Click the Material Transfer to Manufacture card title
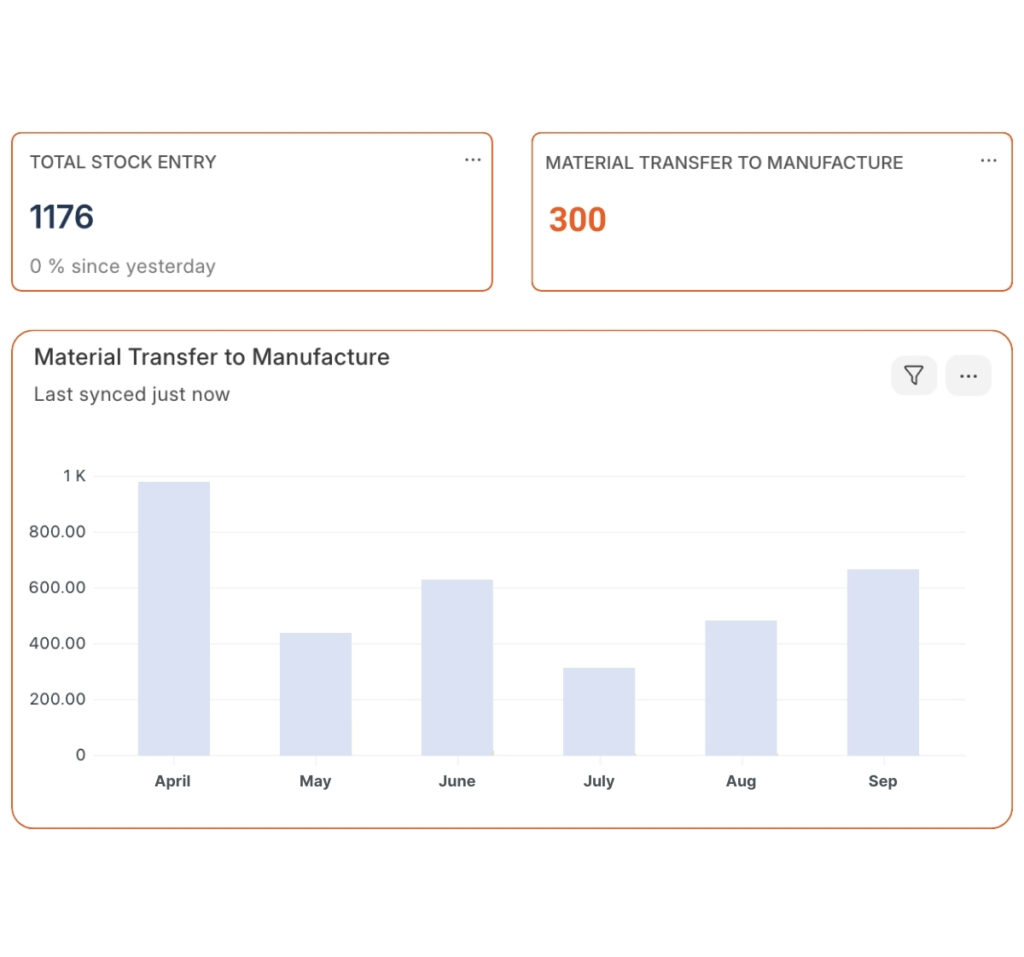Screen dimensions: 1024x957 click(724, 163)
